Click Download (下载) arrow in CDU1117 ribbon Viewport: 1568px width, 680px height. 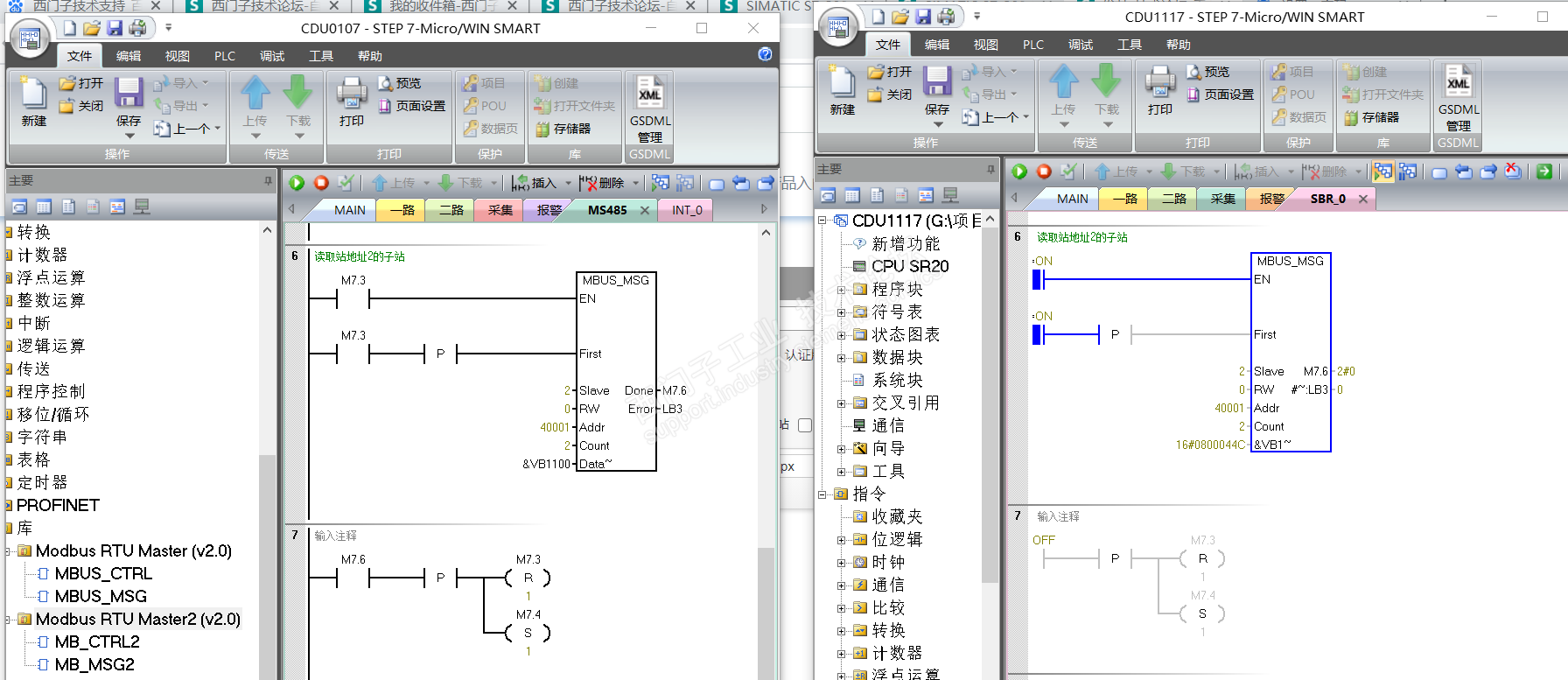1106,81
